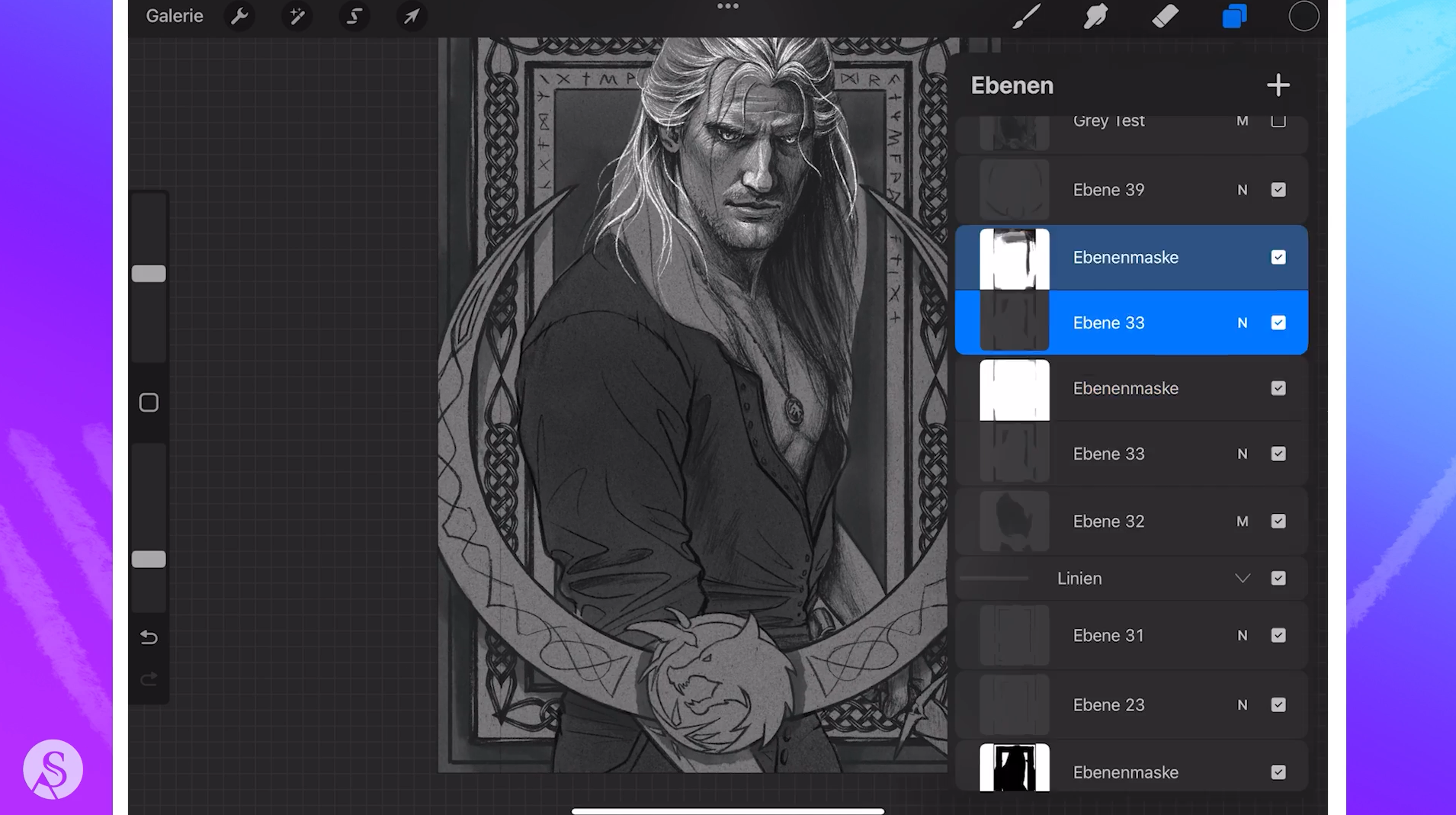Image resolution: width=1456 pixels, height=815 pixels.
Task: Open blend mode of Ebene 31
Action: tap(1243, 636)
